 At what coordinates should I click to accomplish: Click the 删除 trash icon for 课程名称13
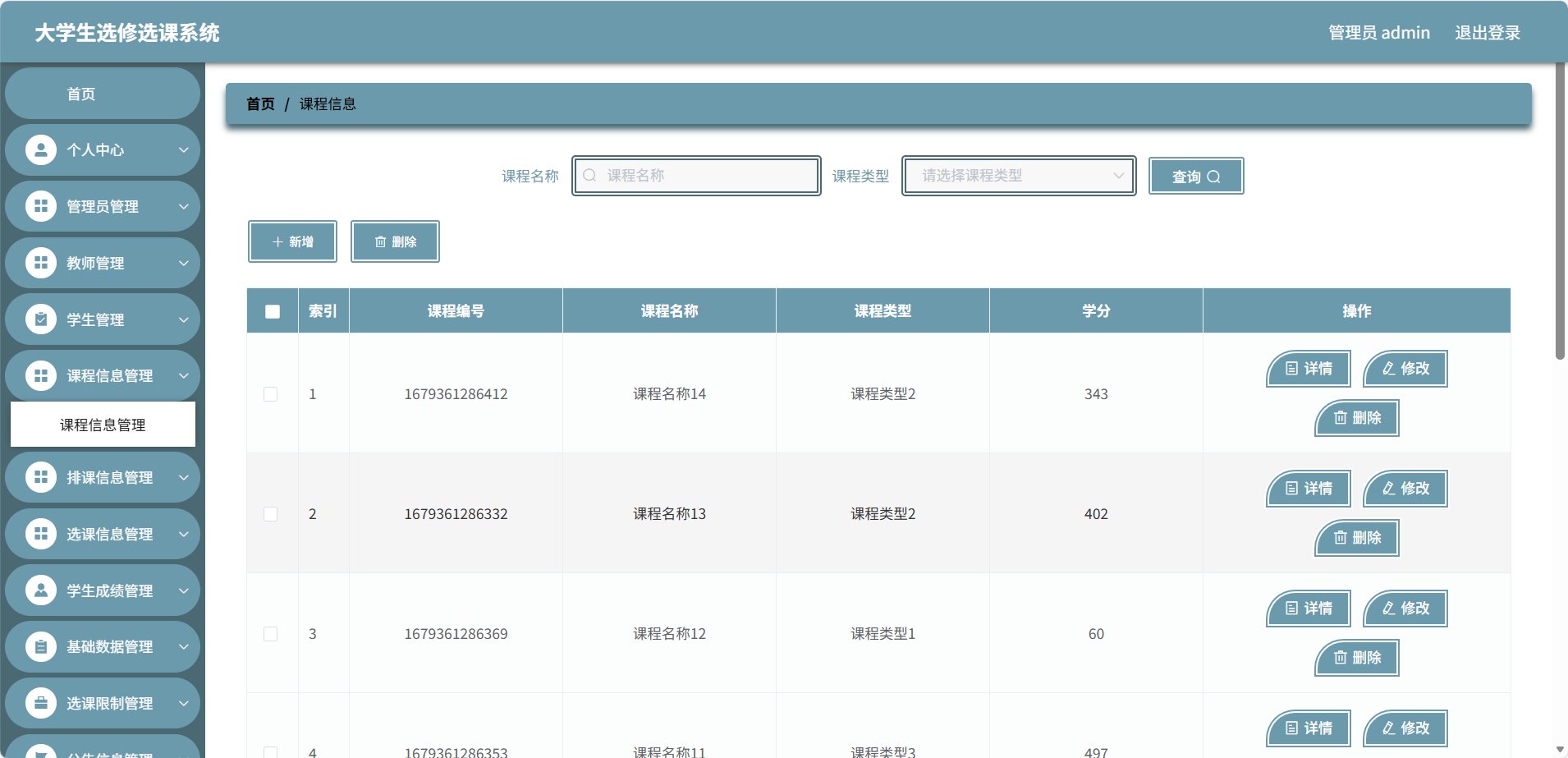click(1341, 538)
